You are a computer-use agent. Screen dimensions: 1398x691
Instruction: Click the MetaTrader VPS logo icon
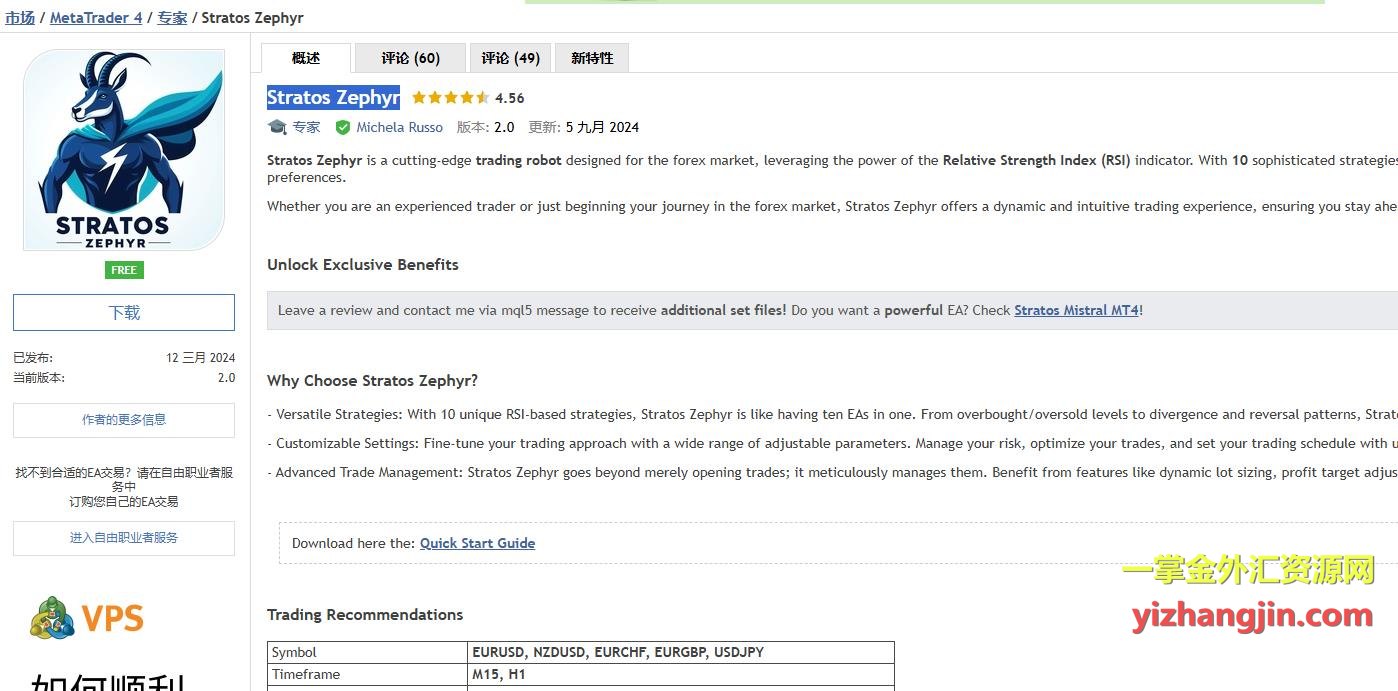(x=52, y=618)
